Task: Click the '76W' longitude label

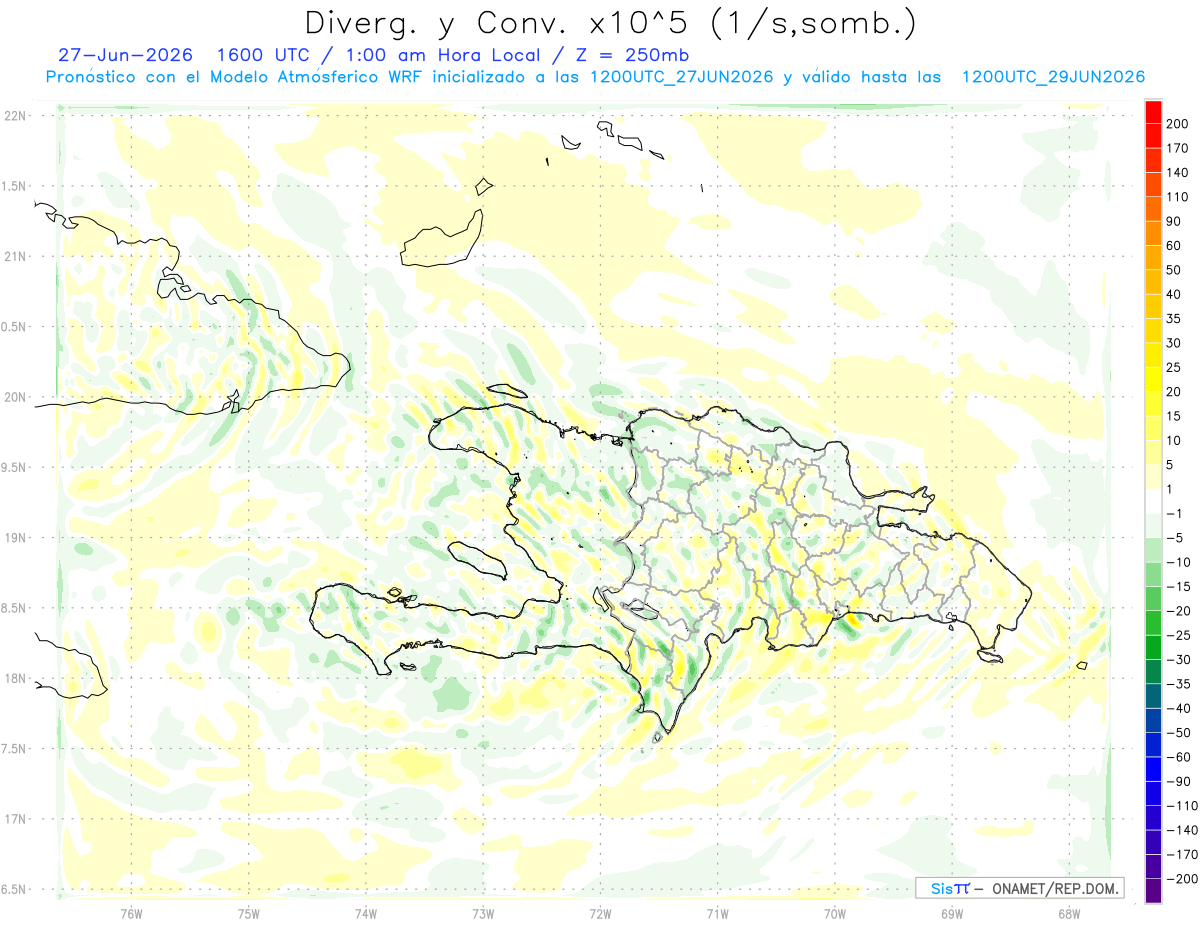Action: click(x=131, y=914)
